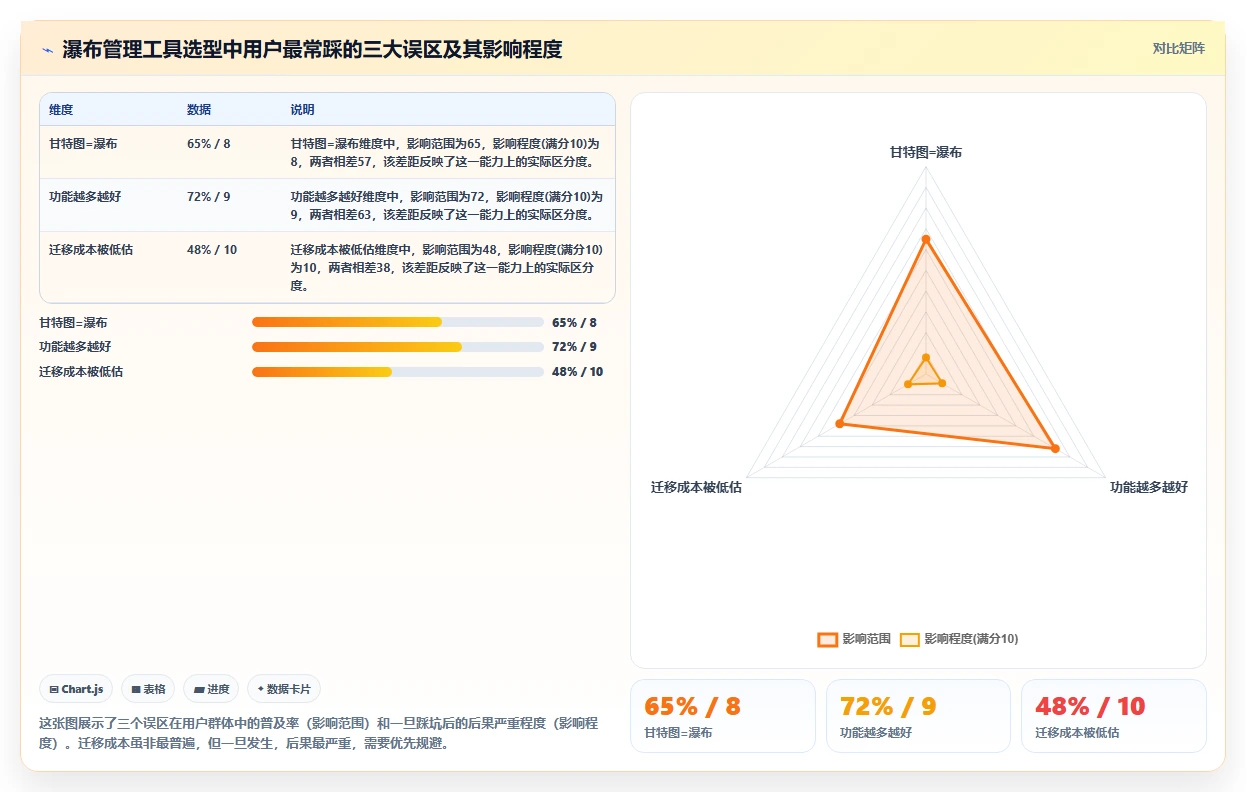Click the 迁移成本被低估 table row name

(x=91, y=250)
